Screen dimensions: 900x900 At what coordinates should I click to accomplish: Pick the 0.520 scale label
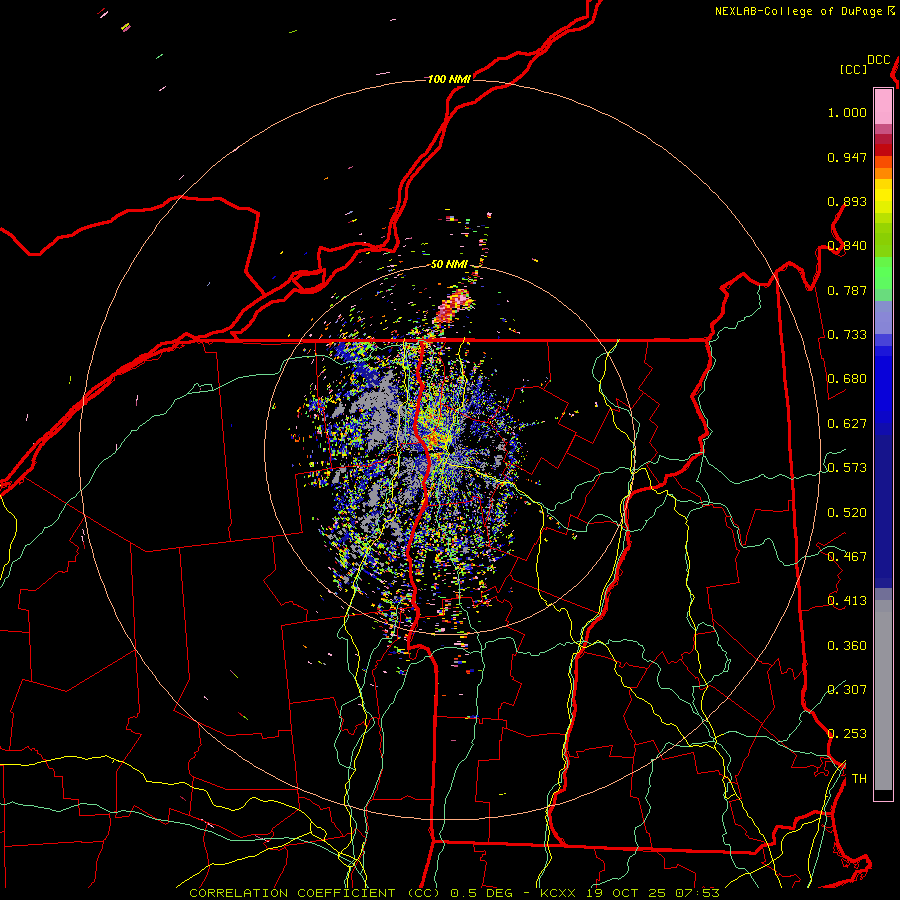pos(847,513)
